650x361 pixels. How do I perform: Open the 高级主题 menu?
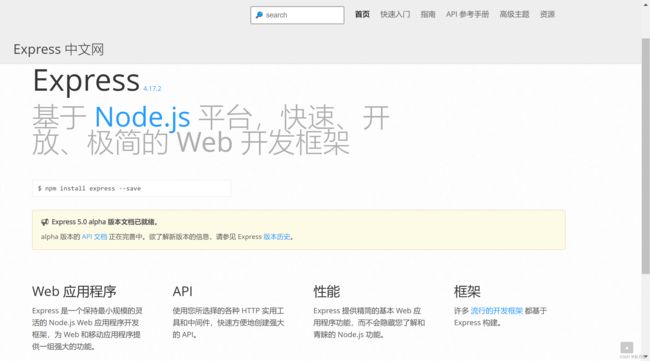click(514, 15)
